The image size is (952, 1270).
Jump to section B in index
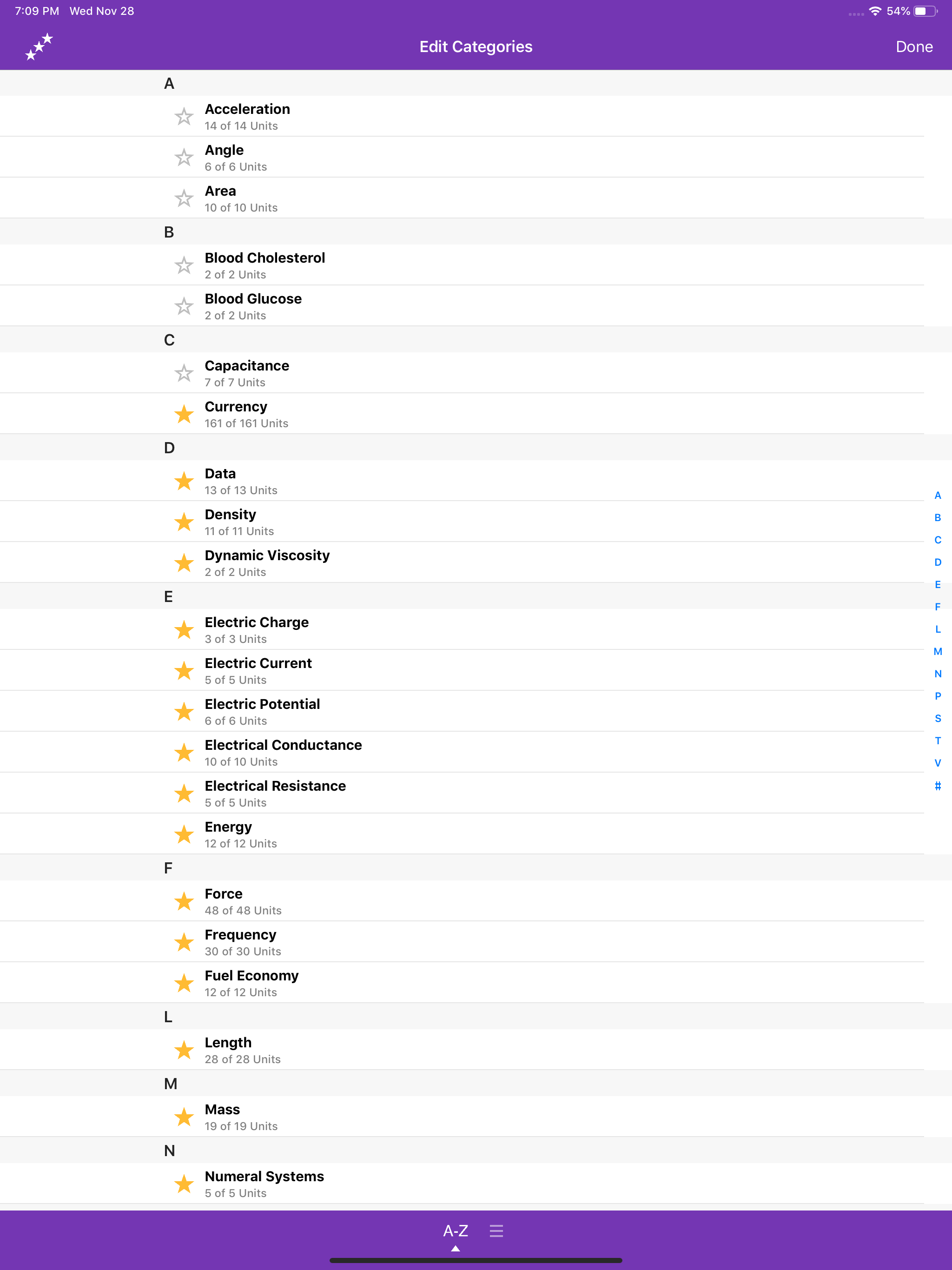pyautogui.click(x=938, y=518)
